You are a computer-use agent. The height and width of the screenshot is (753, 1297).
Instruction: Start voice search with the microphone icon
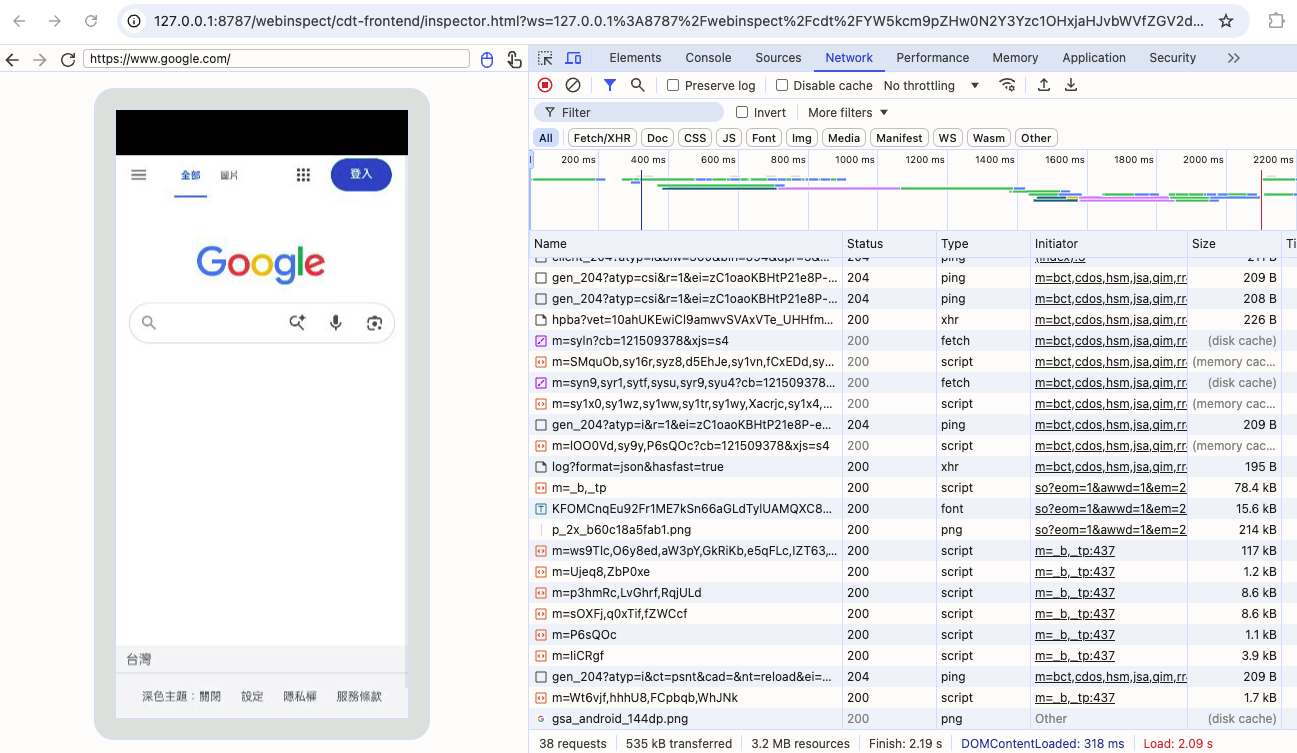click(x=336, y=322)
